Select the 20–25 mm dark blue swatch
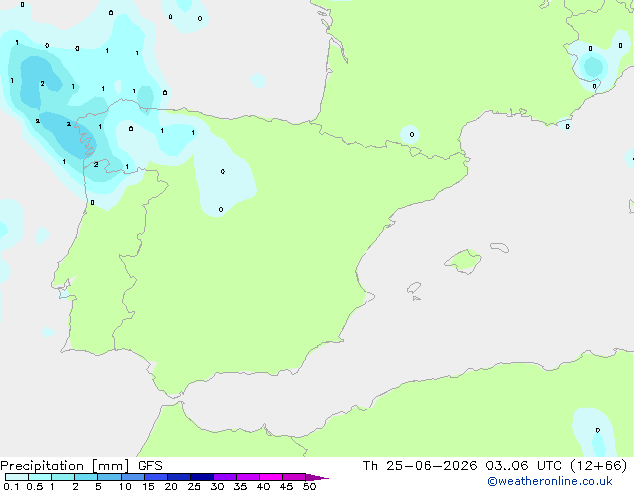634x490 pixels. [x=179, y=477]
